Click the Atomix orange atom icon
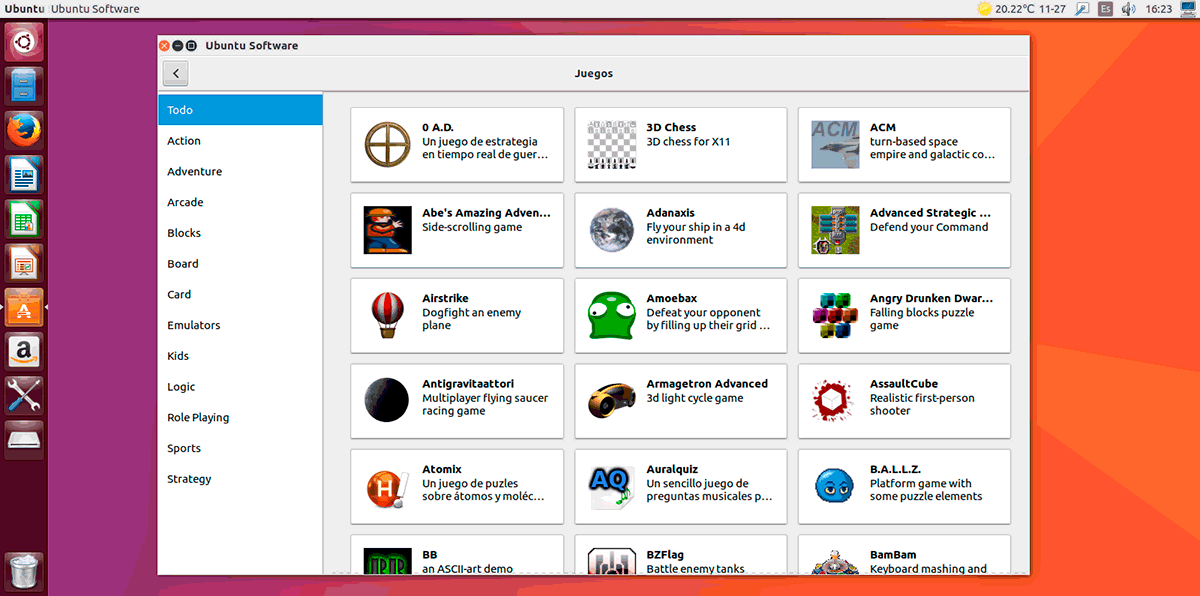The image size is (1200, 596). pos(387,487)
